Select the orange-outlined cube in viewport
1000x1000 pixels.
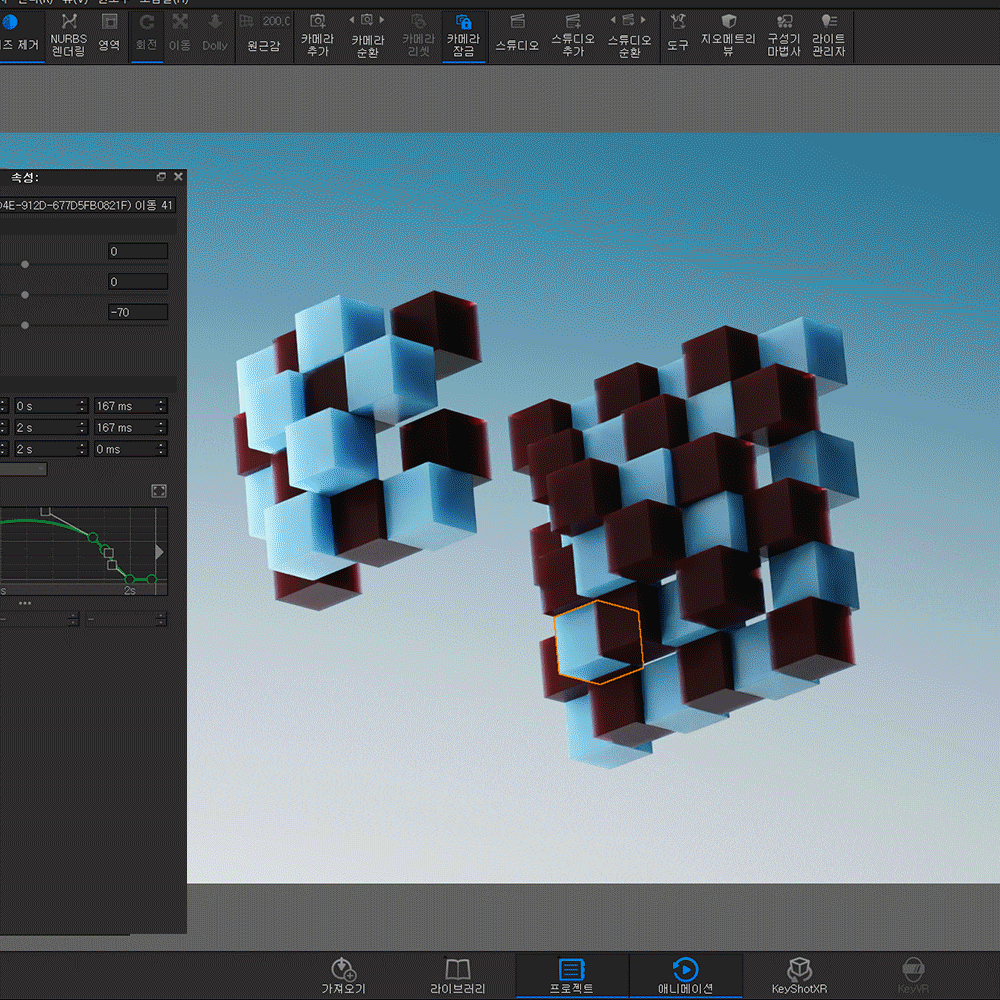pos(598,642)
